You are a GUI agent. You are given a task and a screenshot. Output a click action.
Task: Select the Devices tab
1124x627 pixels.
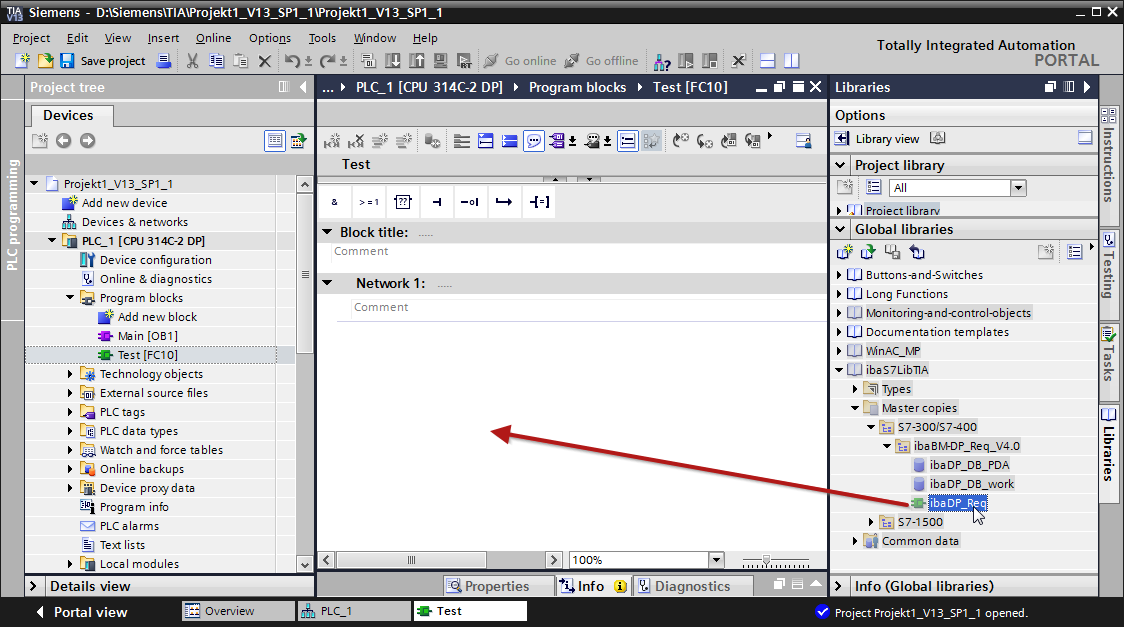68,115
